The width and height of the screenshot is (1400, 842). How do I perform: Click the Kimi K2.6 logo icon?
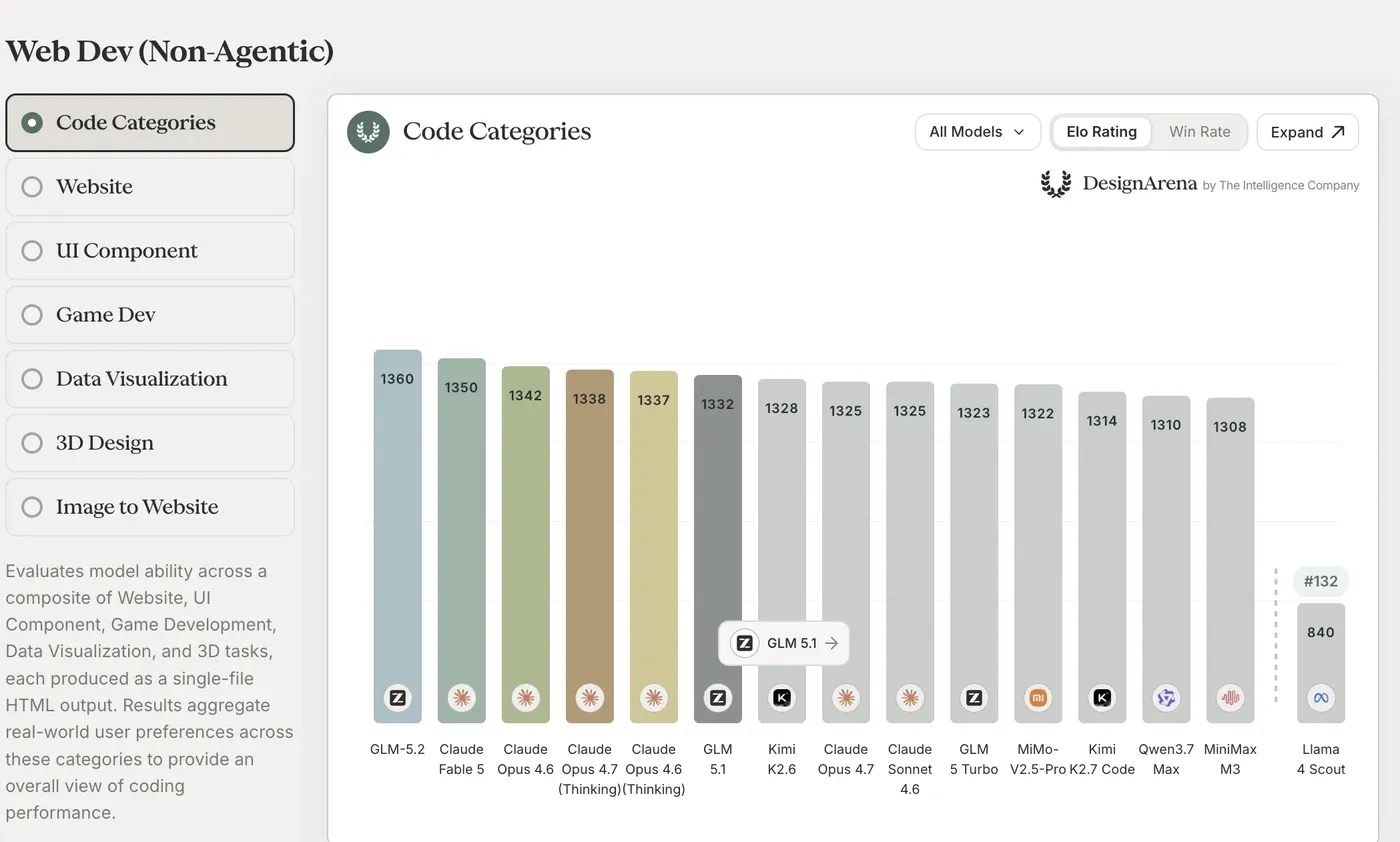click(782, 698)
